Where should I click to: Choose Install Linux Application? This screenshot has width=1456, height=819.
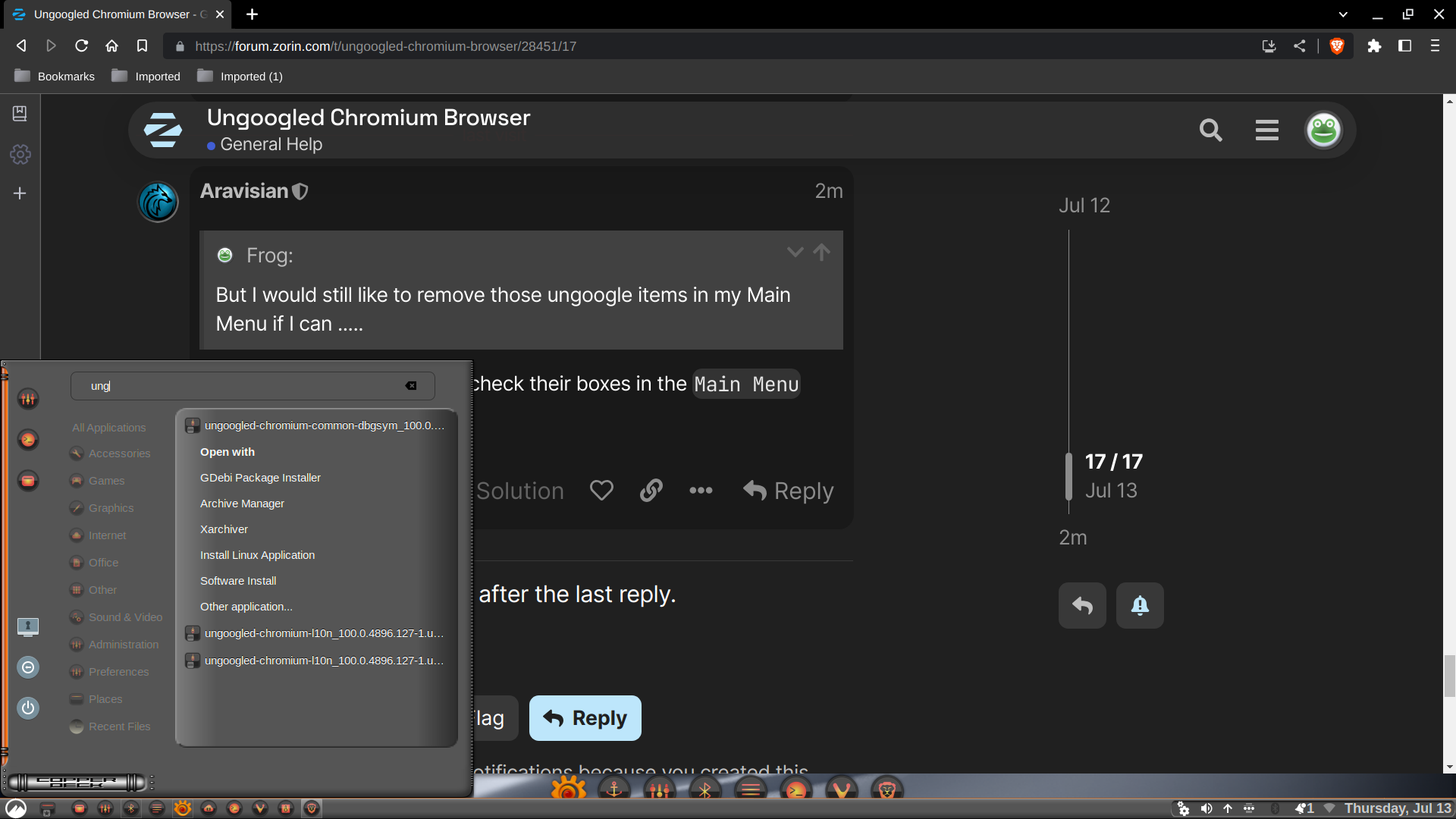point(257,555)
